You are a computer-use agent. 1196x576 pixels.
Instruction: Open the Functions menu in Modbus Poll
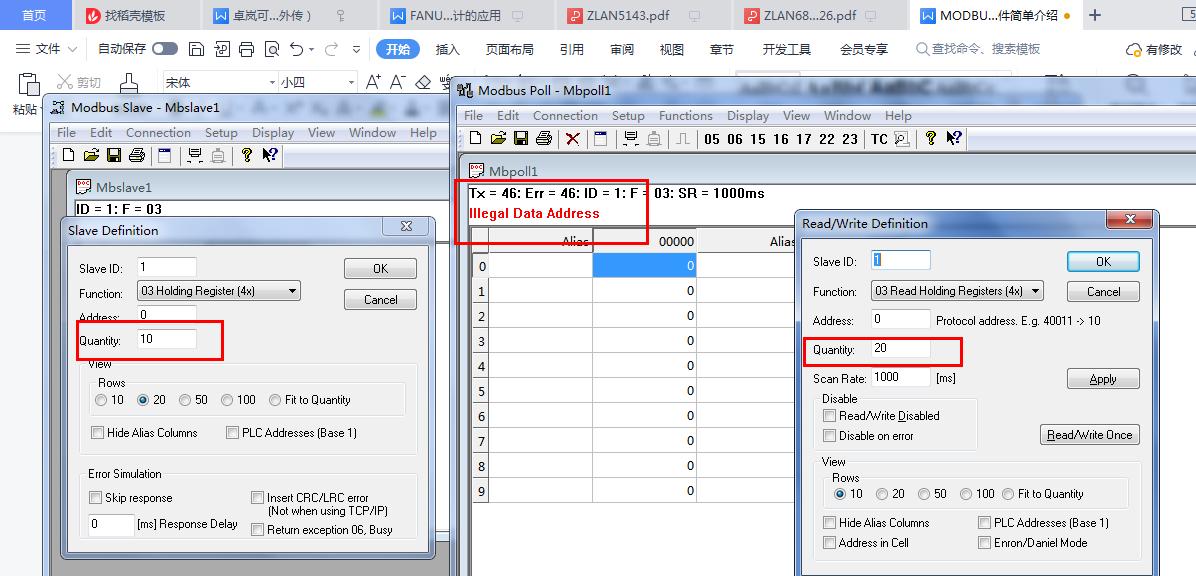click(685, 115)
